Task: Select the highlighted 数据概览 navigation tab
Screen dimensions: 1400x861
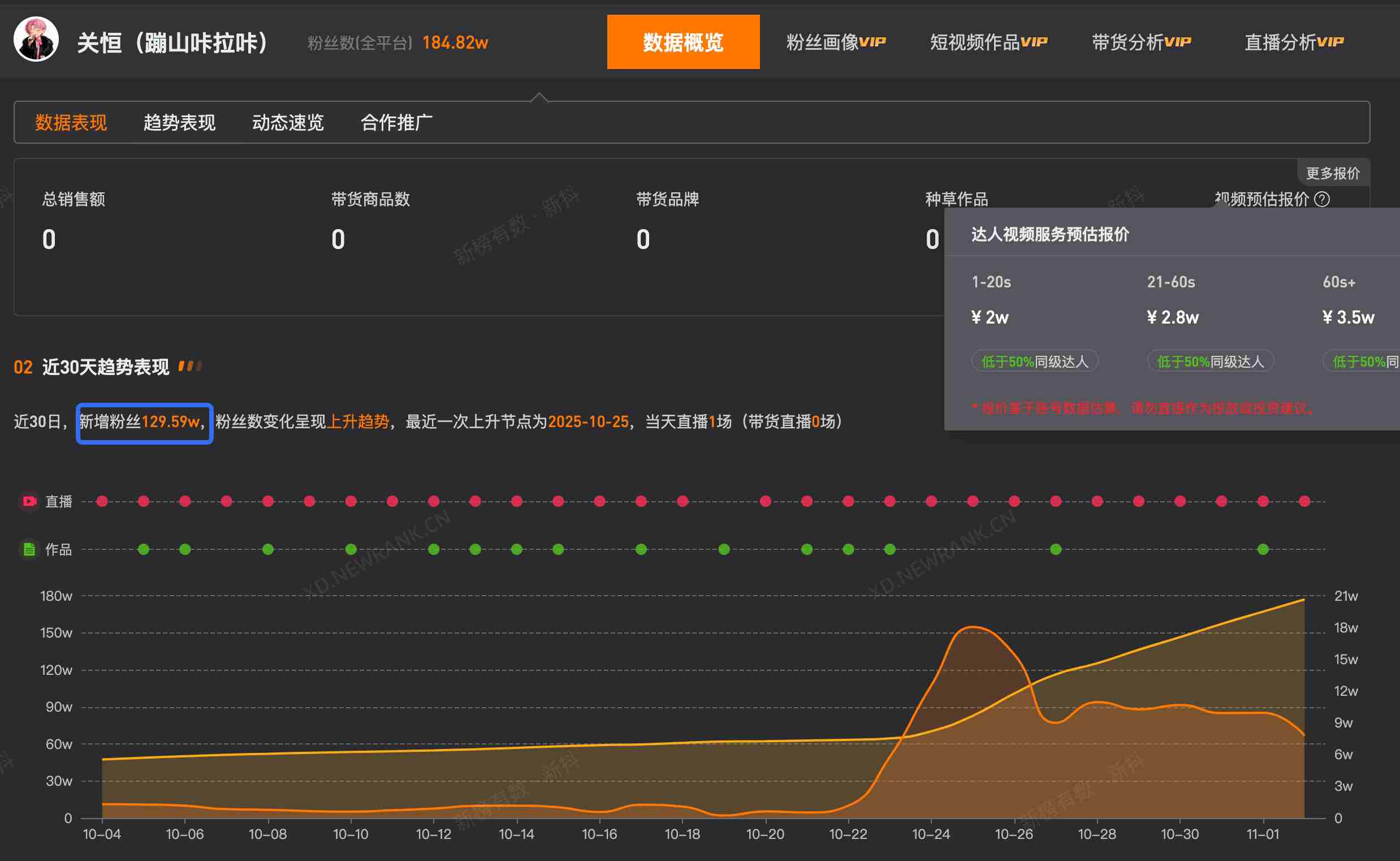Action: tap(683, 41)
